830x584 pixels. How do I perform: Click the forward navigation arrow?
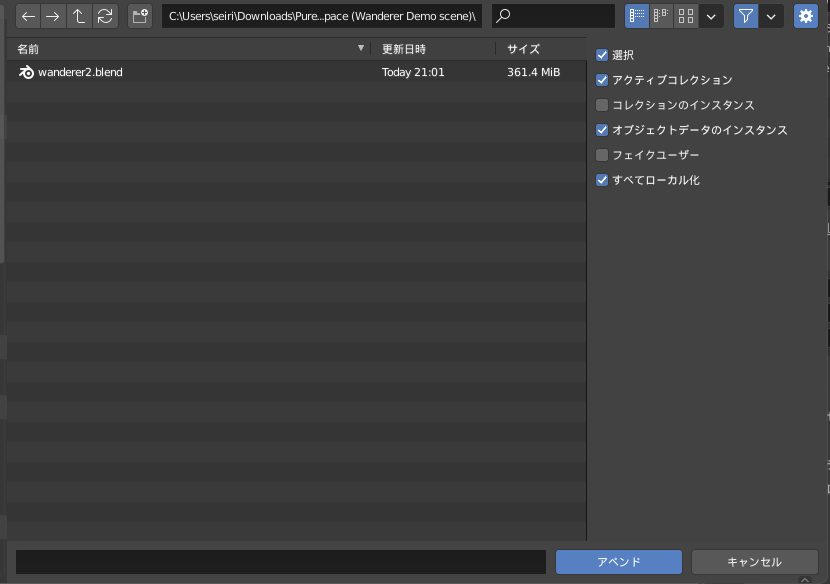pos(53,16)
